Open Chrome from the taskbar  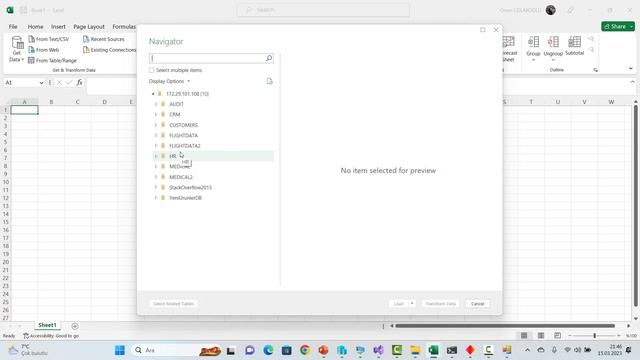pyautogui.click(x=305, y=350)
